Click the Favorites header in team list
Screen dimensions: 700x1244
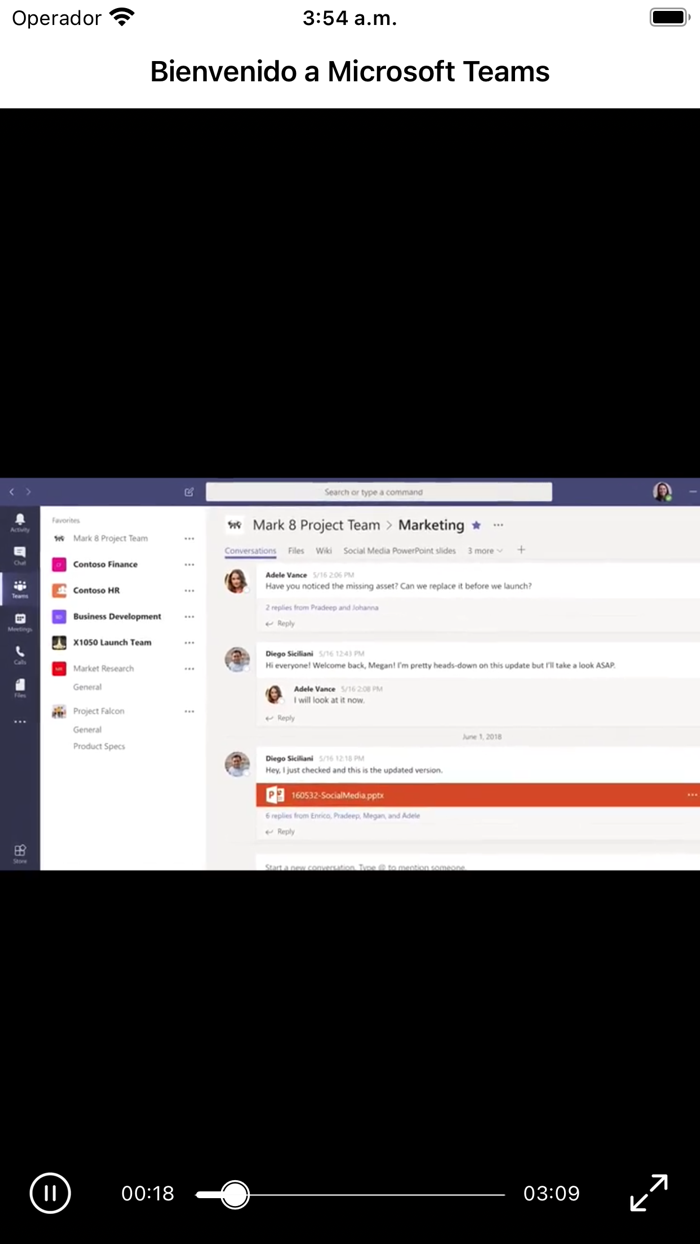[x=66, y=520]
